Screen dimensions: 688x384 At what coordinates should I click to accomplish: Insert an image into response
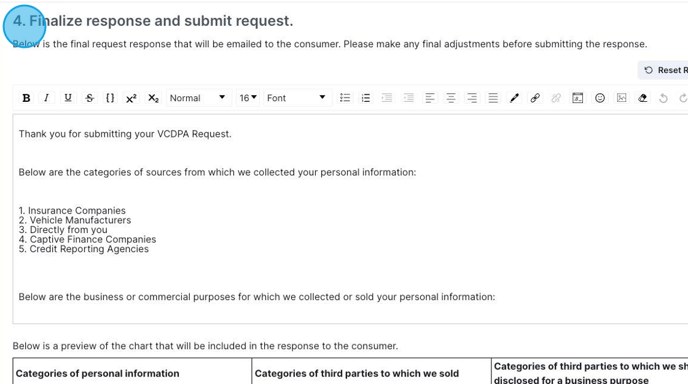(621, 98)
